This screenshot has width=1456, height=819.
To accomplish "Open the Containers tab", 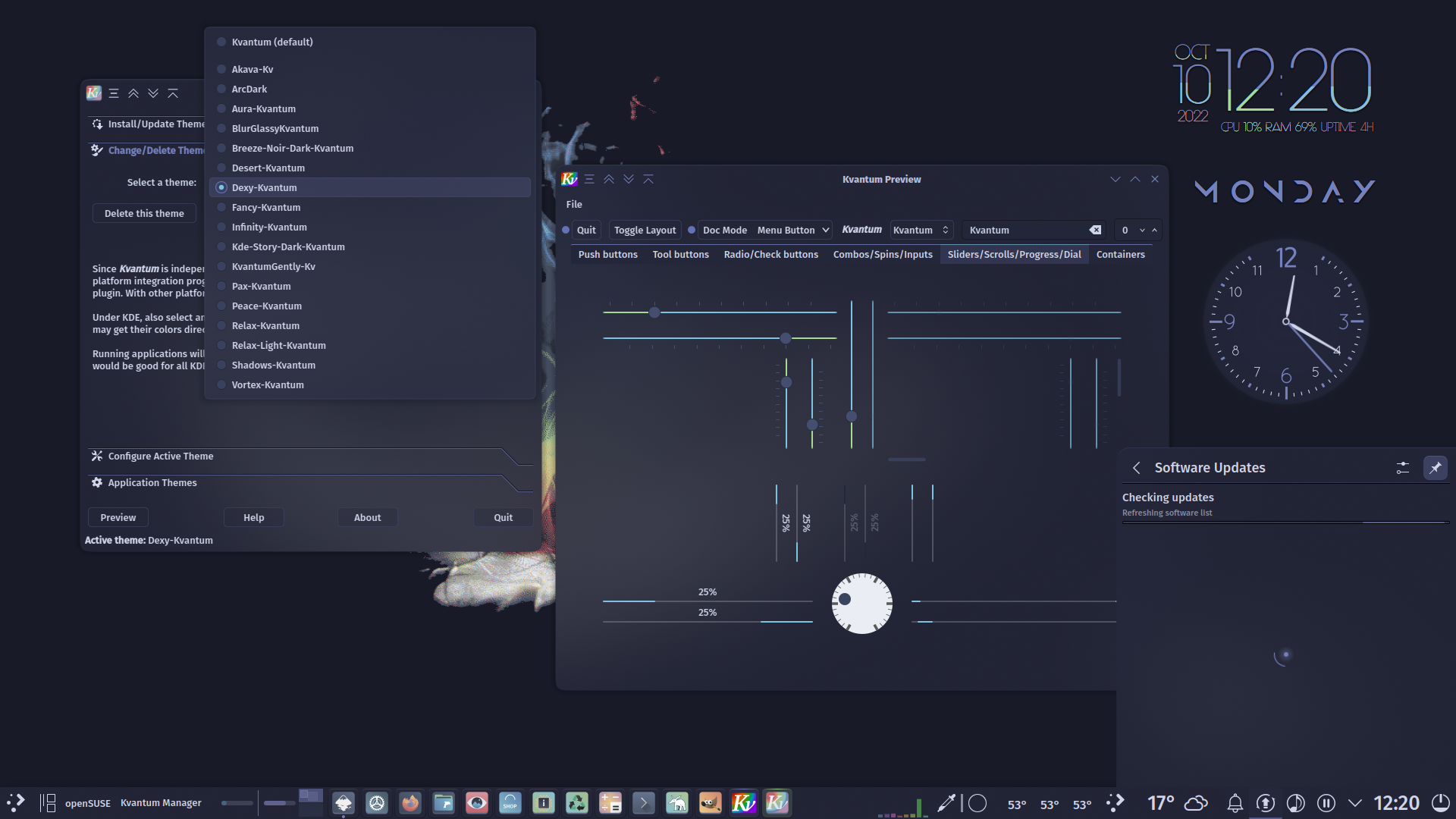I will click(x=1120, y=254).
